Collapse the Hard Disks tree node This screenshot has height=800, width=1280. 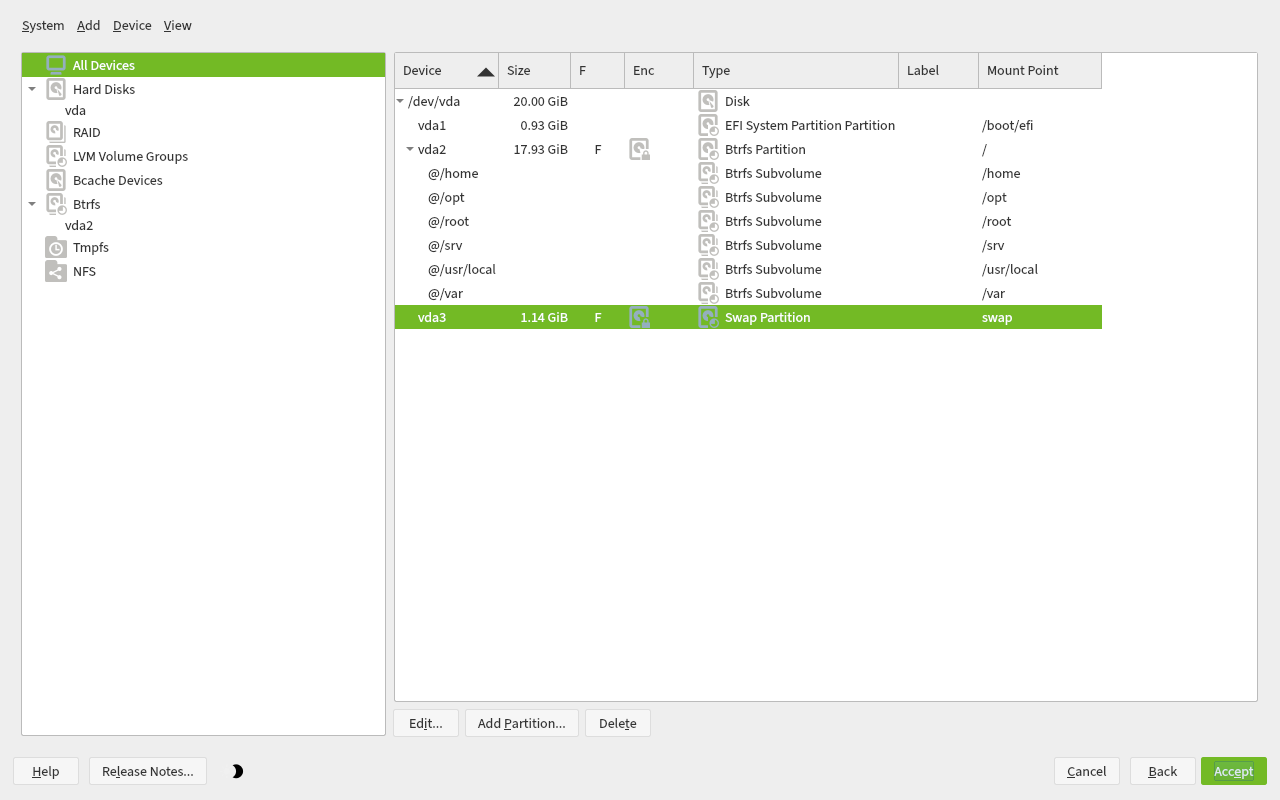32,89
